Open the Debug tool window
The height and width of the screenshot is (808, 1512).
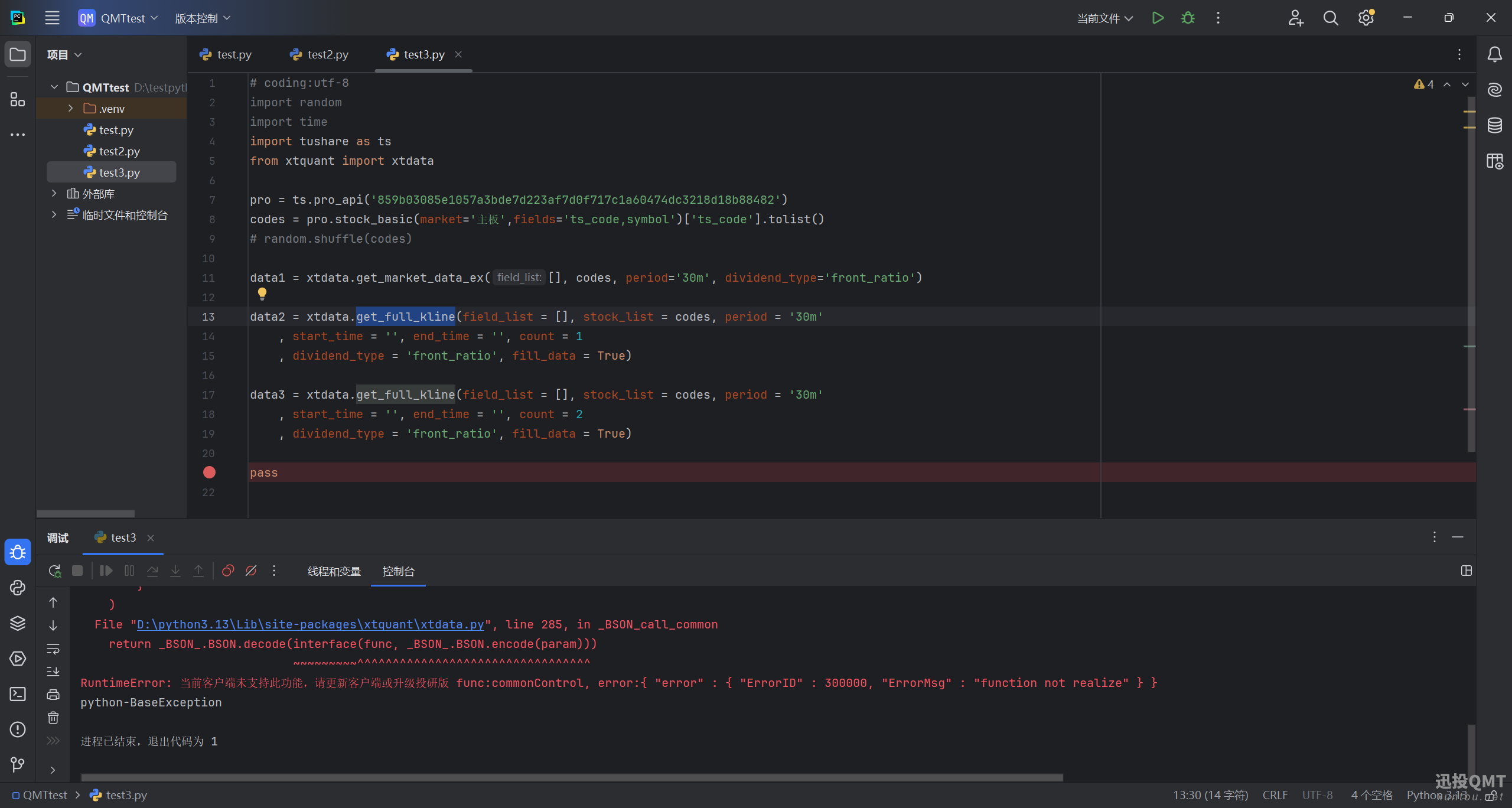click(x=18, y=552)
